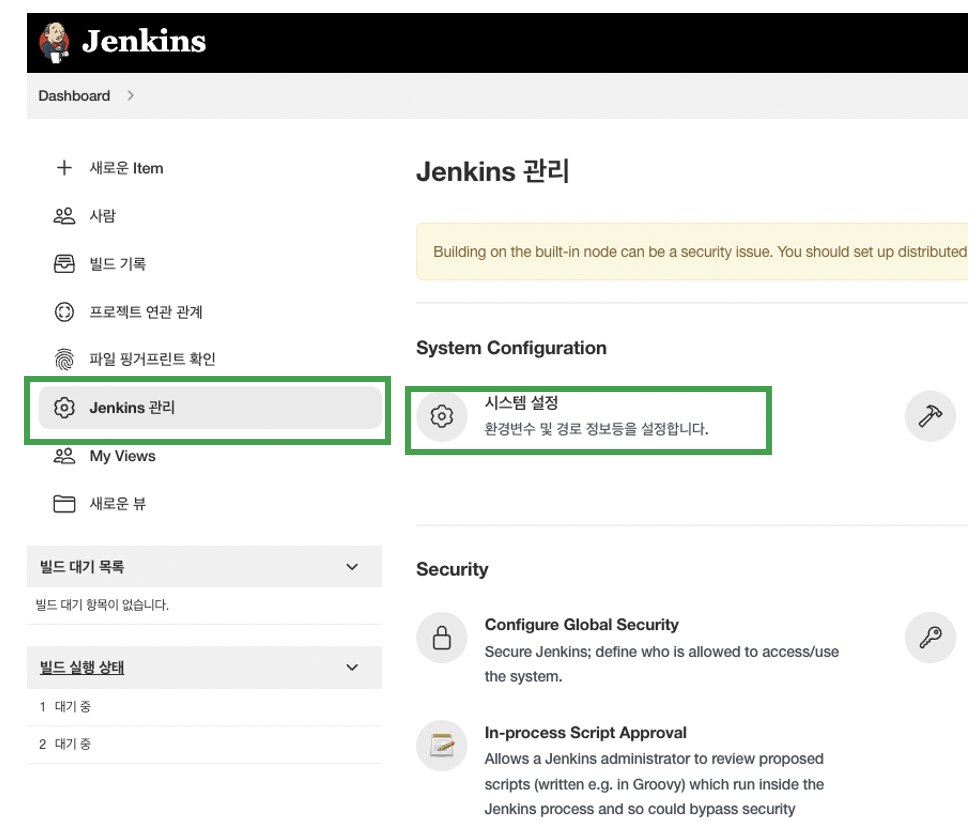This screenshot has width=979, height=838.
Task: Click the inbox icon for 빌드 기록
Action: [x=64, y=264]
